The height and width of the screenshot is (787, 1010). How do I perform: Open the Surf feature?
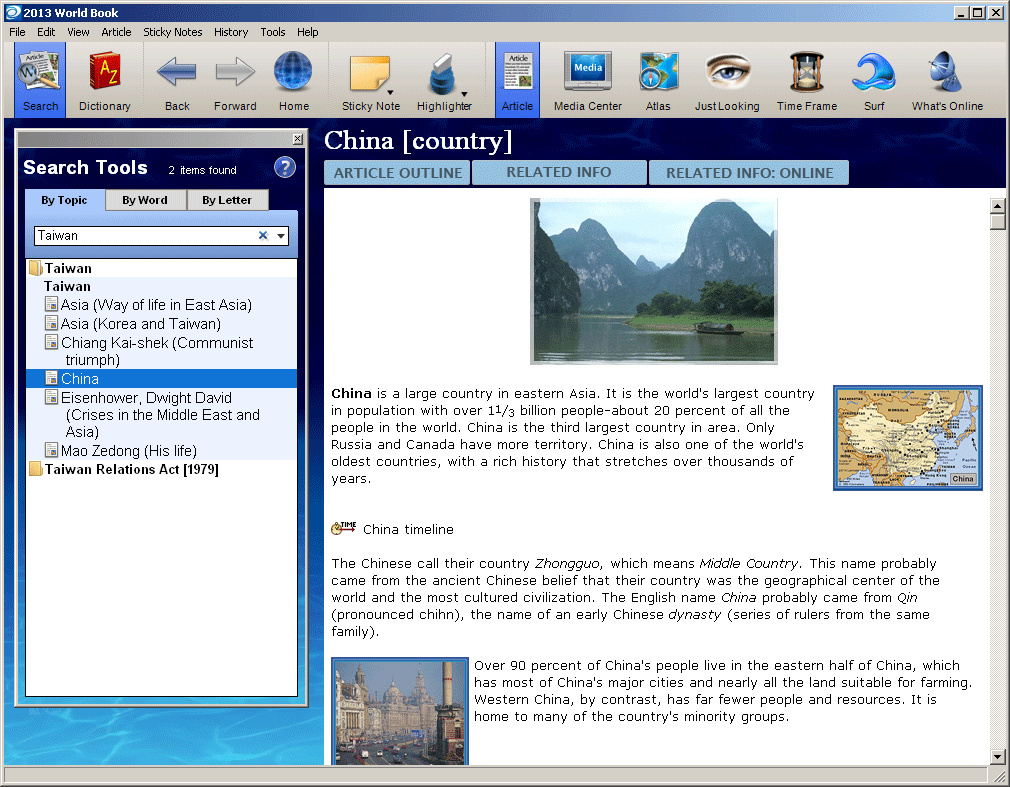(x=873, y=80)
